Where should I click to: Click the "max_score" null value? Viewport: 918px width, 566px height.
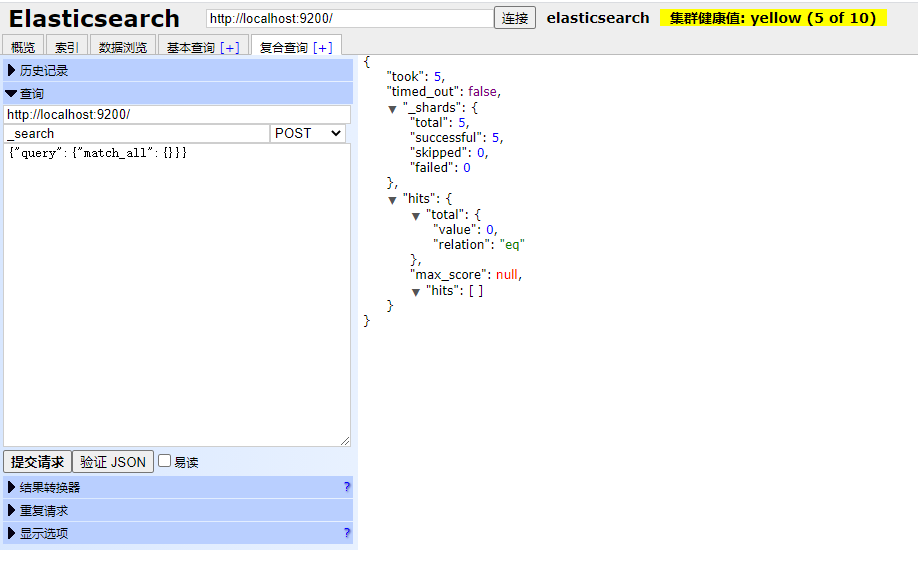pos(507,275)
